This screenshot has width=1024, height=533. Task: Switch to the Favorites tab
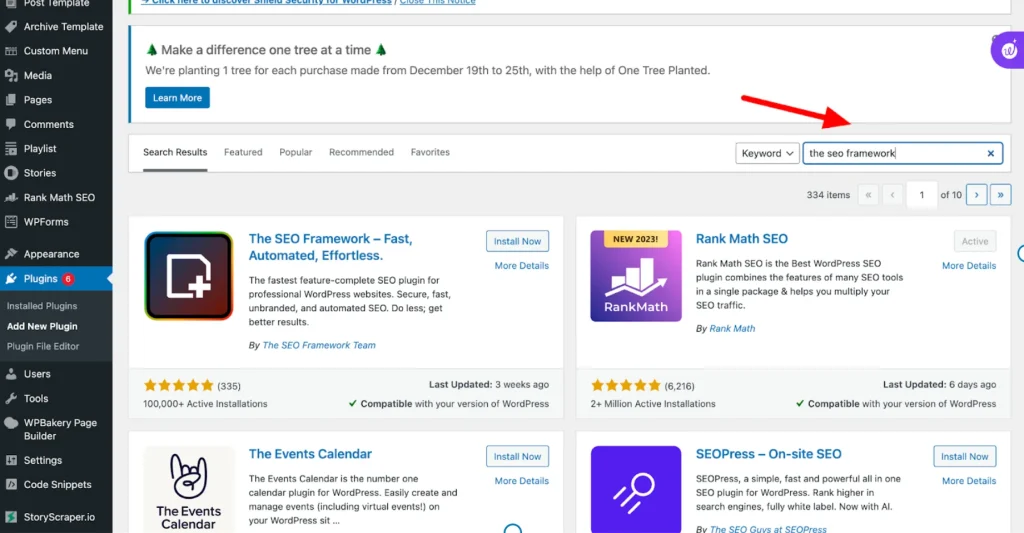point(430,152)
